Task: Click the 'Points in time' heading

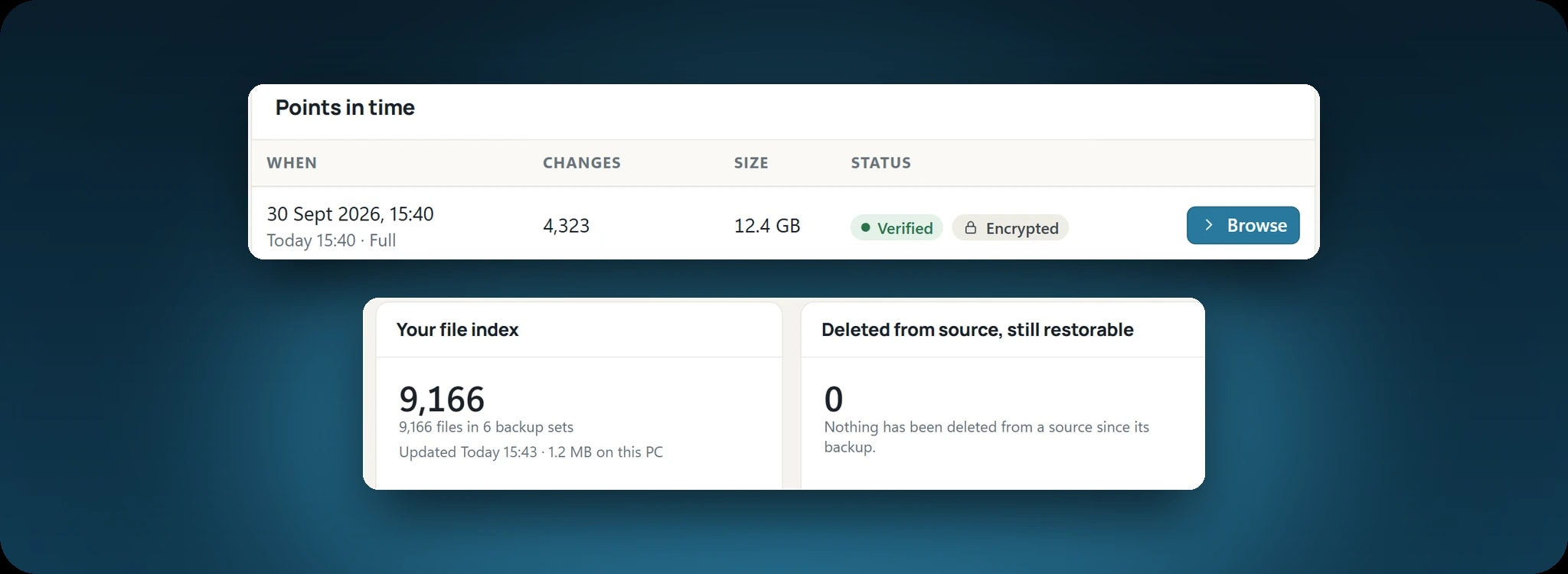Action: [x=345, y=108]
